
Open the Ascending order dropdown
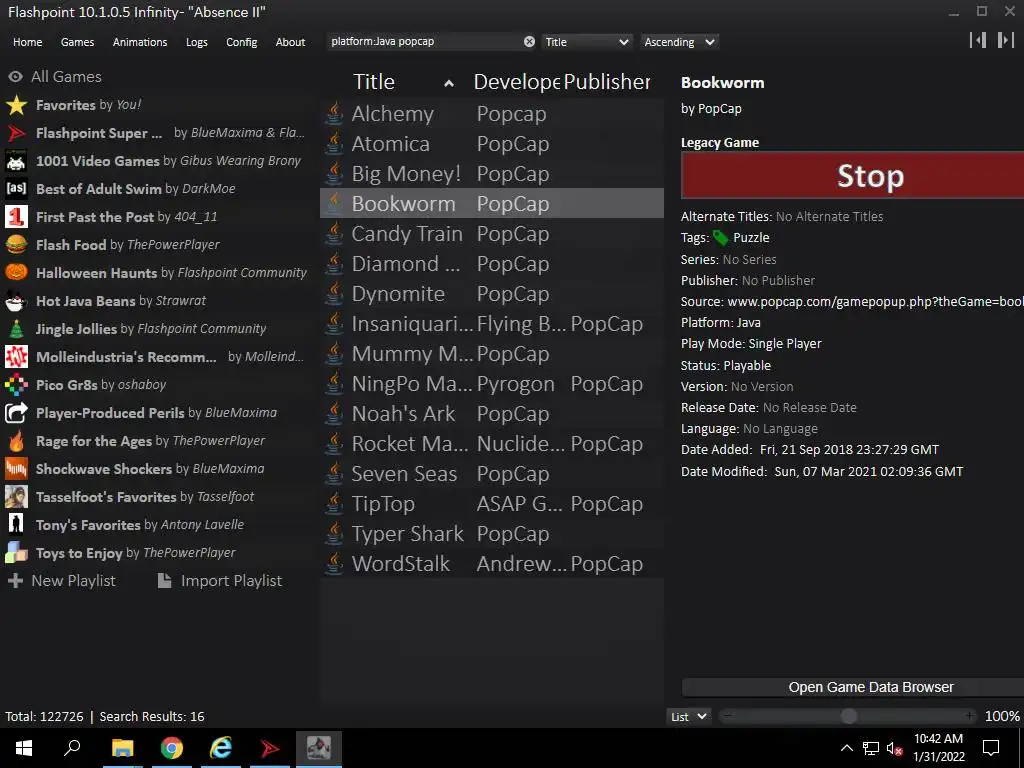[679, 42]
